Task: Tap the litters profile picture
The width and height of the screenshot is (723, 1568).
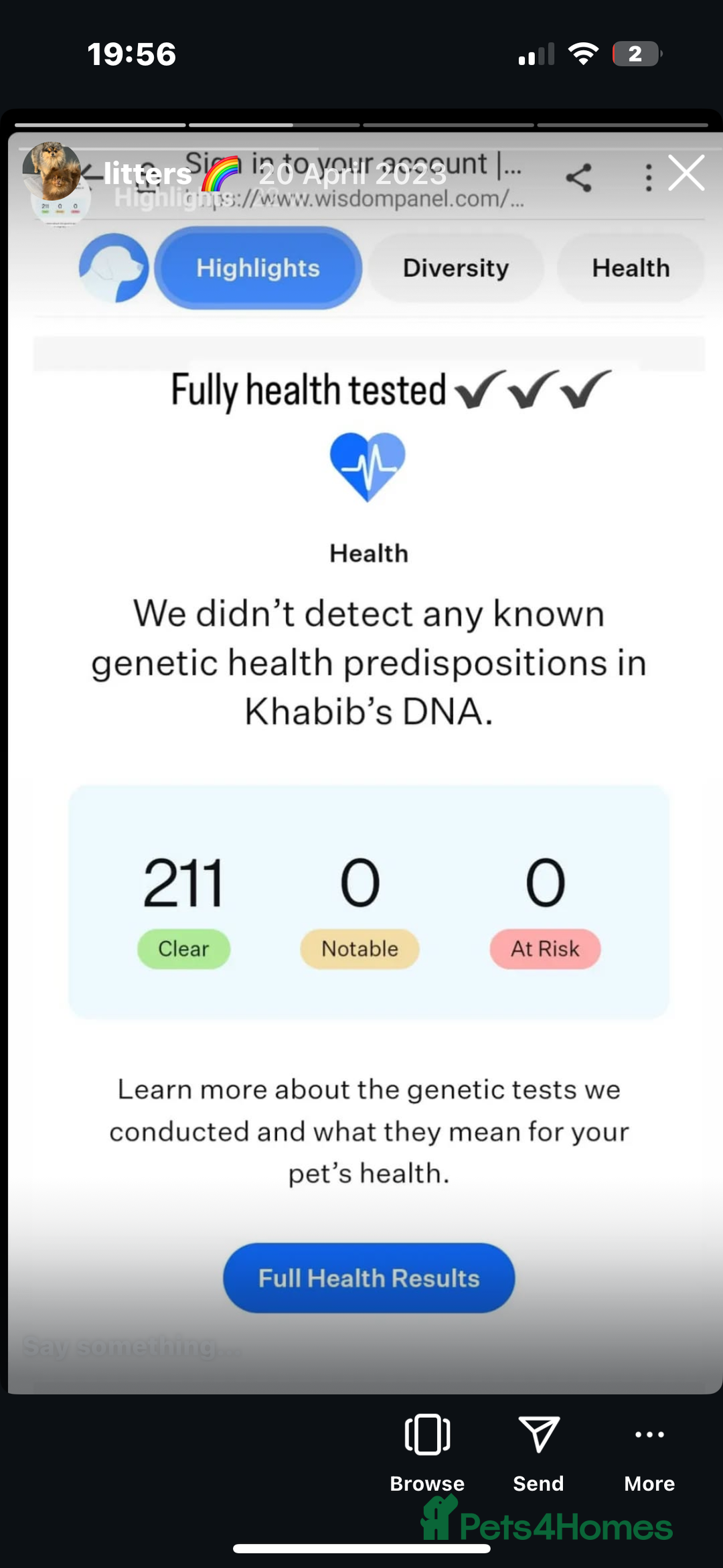Action: 52,171
